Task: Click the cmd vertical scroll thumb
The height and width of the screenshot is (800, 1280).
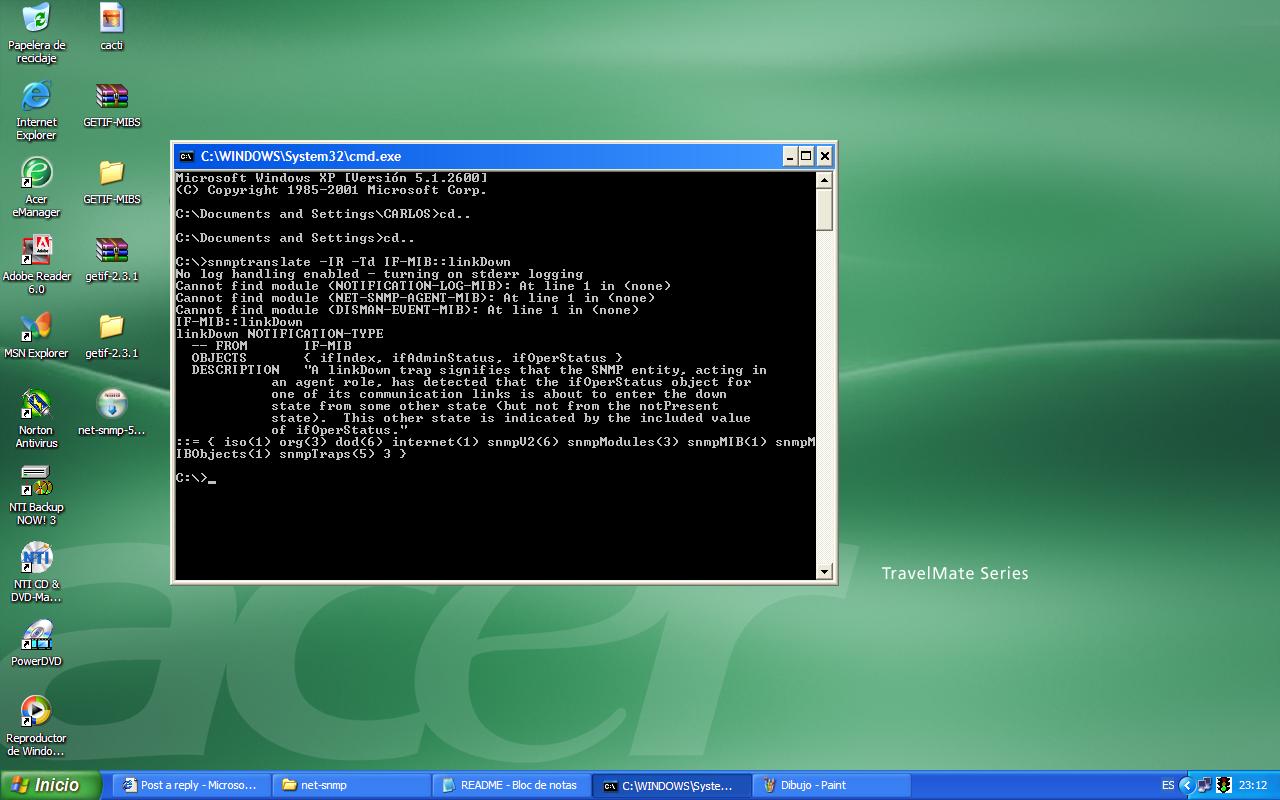Action: [x=824, y=210]
